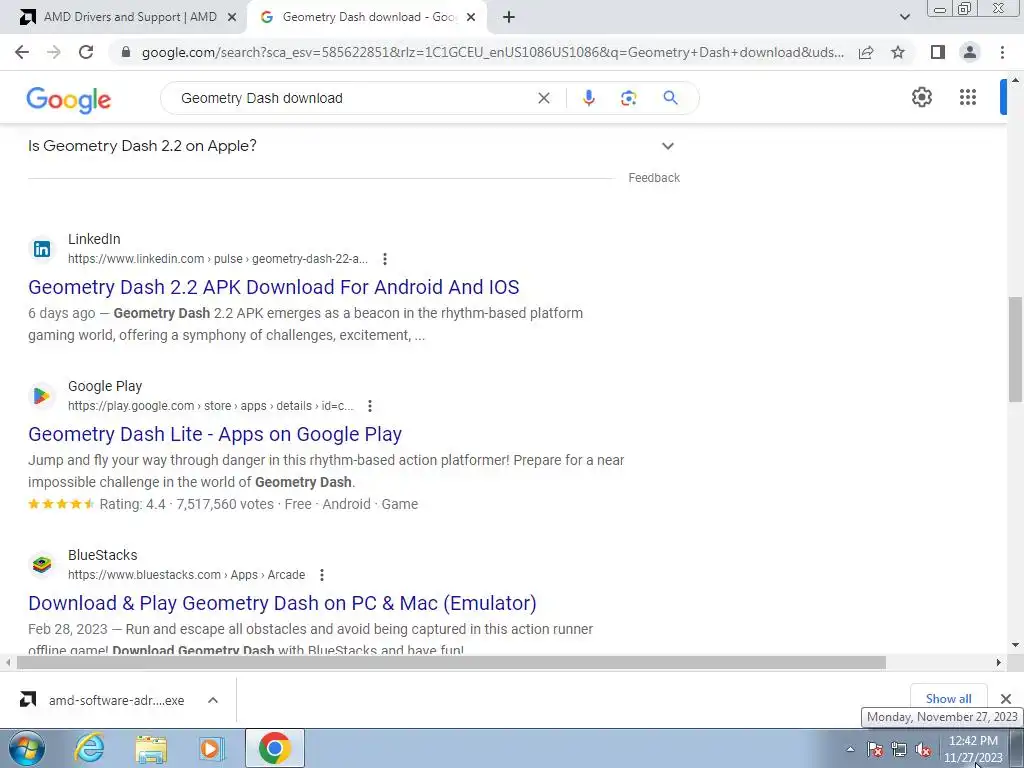This screenshot has height=768, width=1024.
Task: Close the AMD Drivers and Support tab
Action: 231,18
